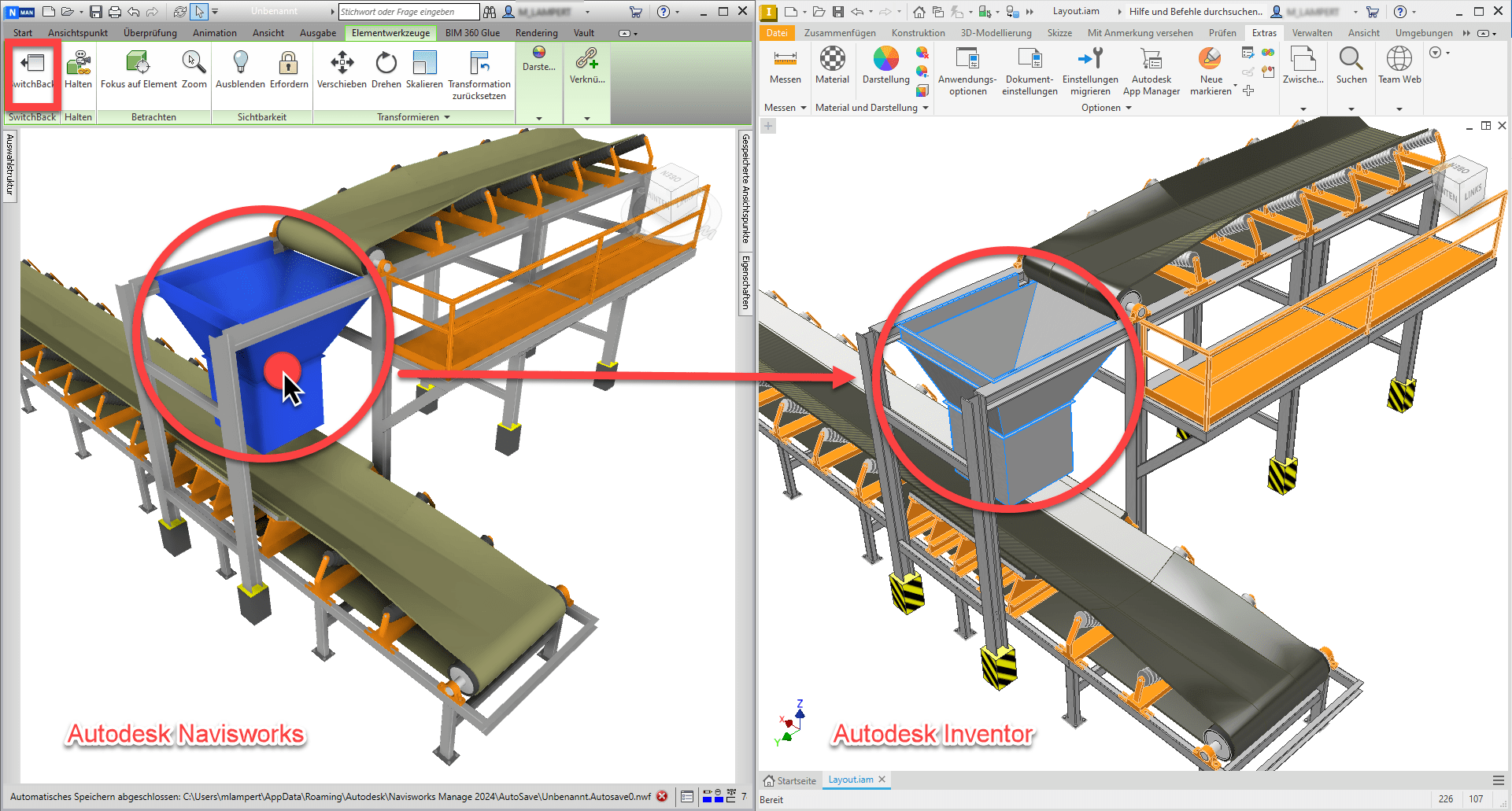Viewport: 1512px width, 811px height.
Task: Select the Halten tool in Navisworks
Action: (78, 65)
